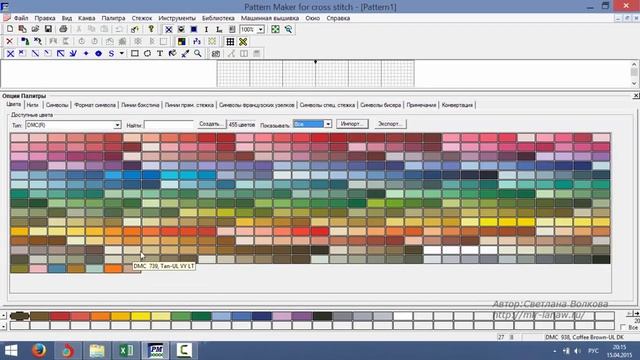
Task: Select the bead large dot tool
Action: click(98, 53)
